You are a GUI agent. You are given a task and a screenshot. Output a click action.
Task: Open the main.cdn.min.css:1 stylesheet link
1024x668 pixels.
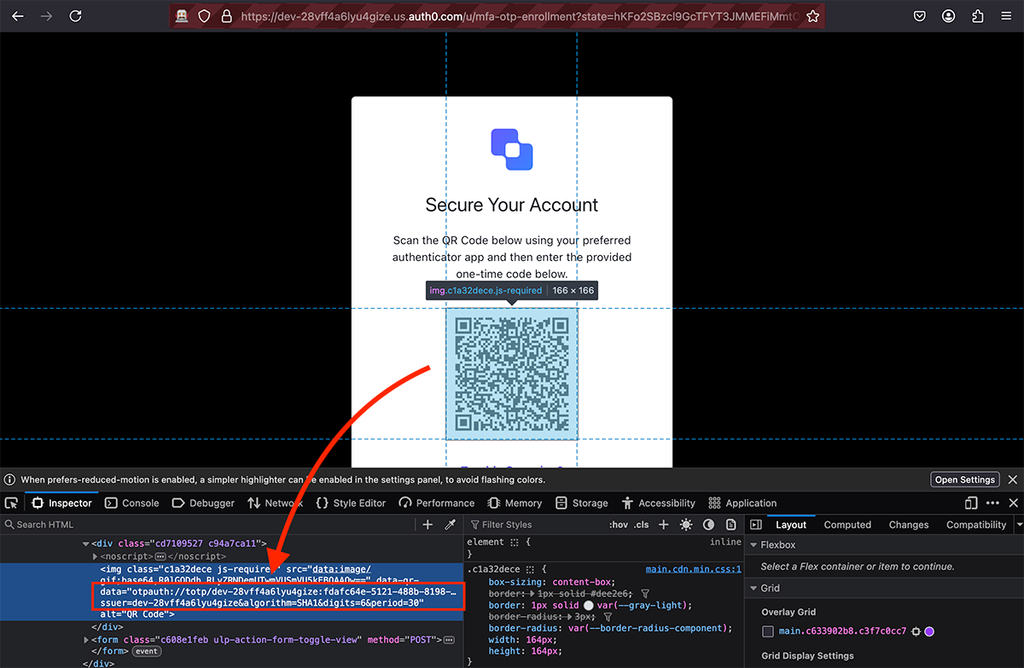[x=693, y=569]
